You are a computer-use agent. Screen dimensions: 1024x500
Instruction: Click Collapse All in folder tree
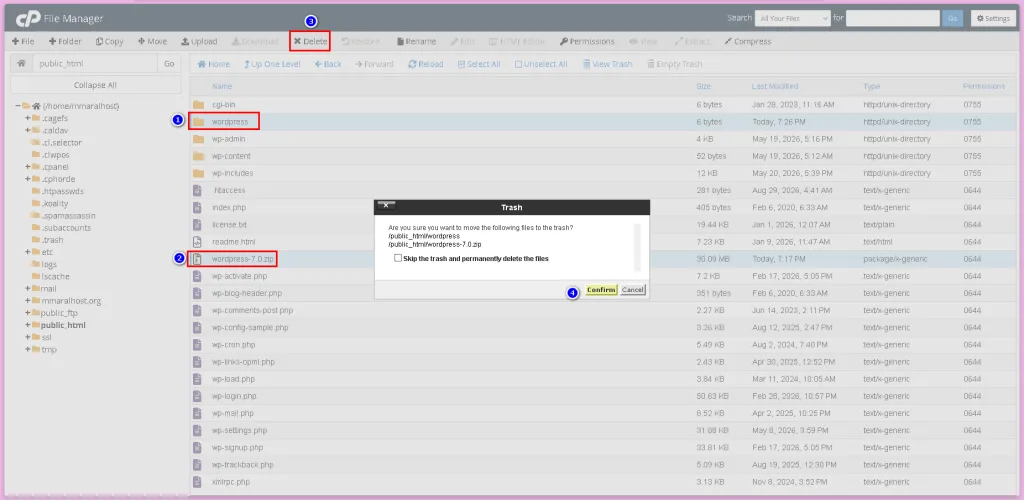(x=95, y=85)
